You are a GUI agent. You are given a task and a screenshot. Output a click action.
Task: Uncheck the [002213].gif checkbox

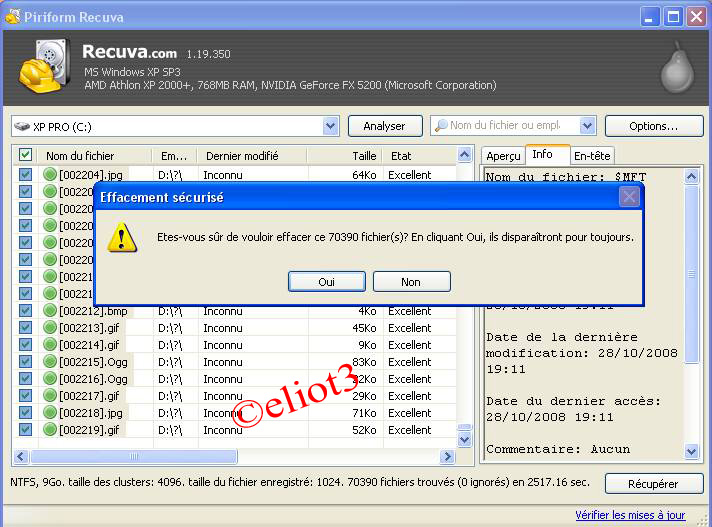25,327
